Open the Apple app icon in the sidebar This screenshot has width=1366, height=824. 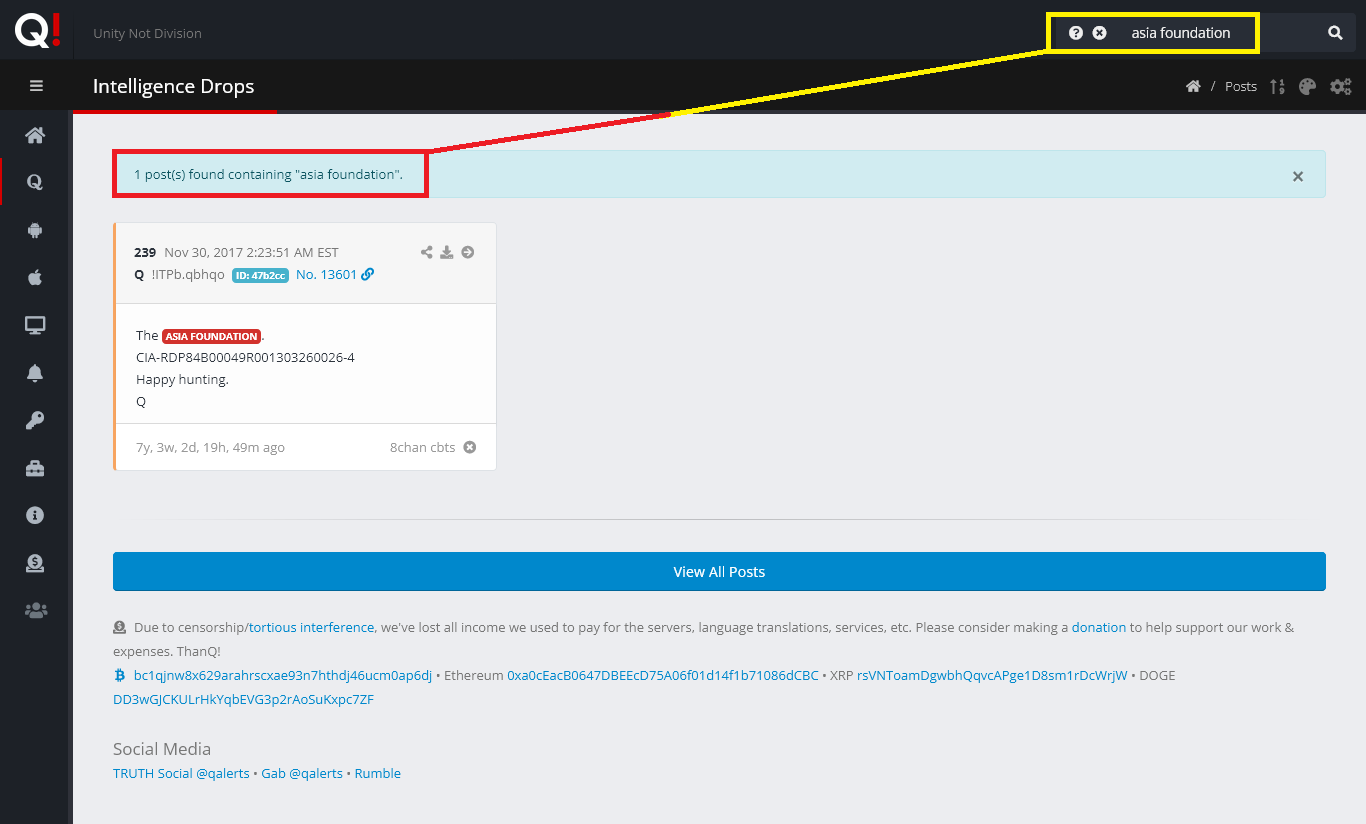[35, 277]
